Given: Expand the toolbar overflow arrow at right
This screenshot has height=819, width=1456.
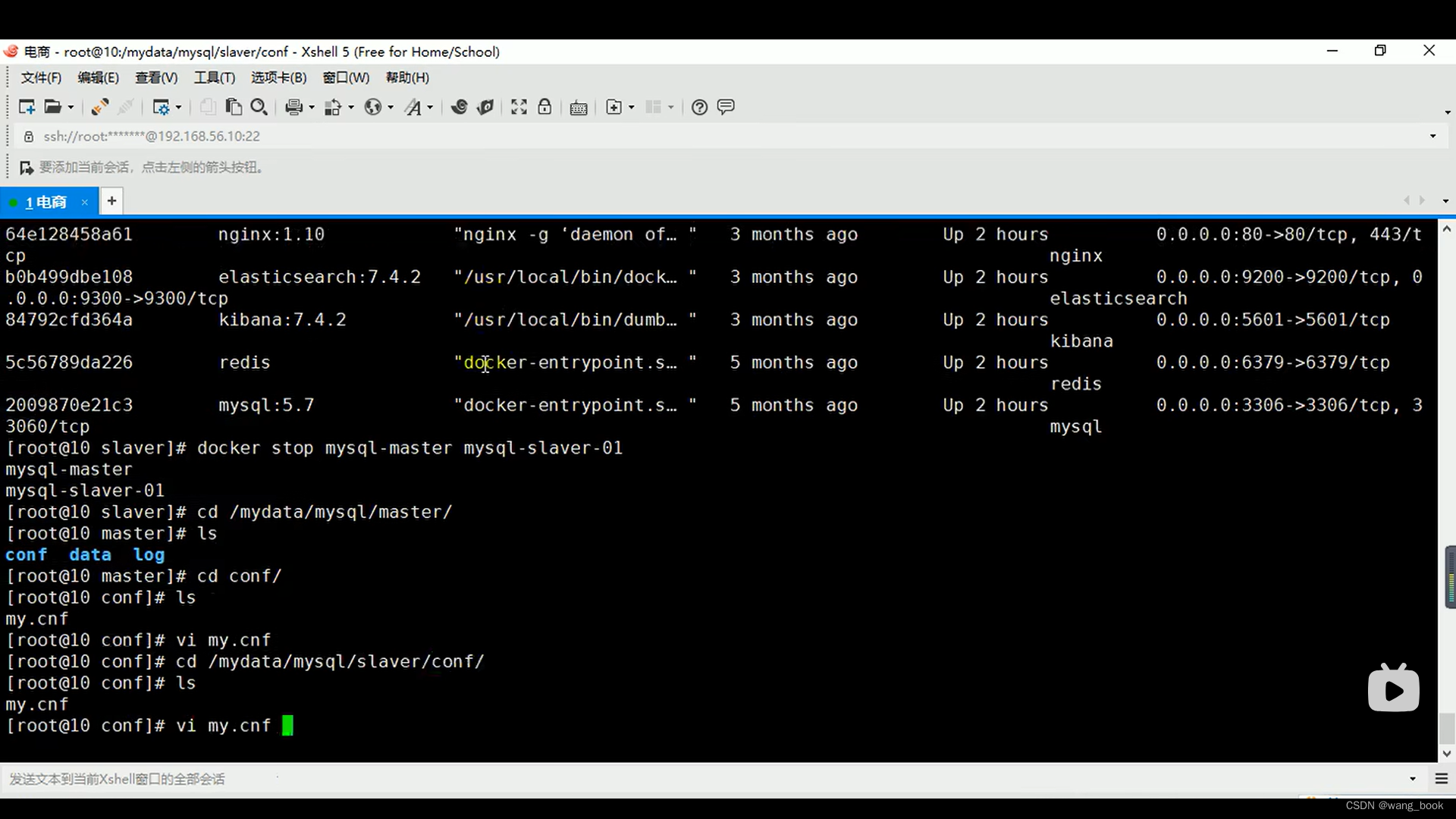Looking at the screenshot, I should [1447, 112].
